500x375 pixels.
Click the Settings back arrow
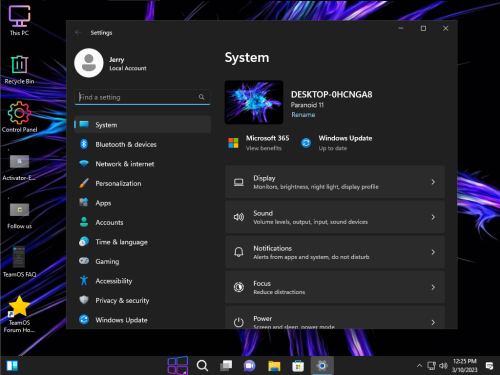[78, 32]
